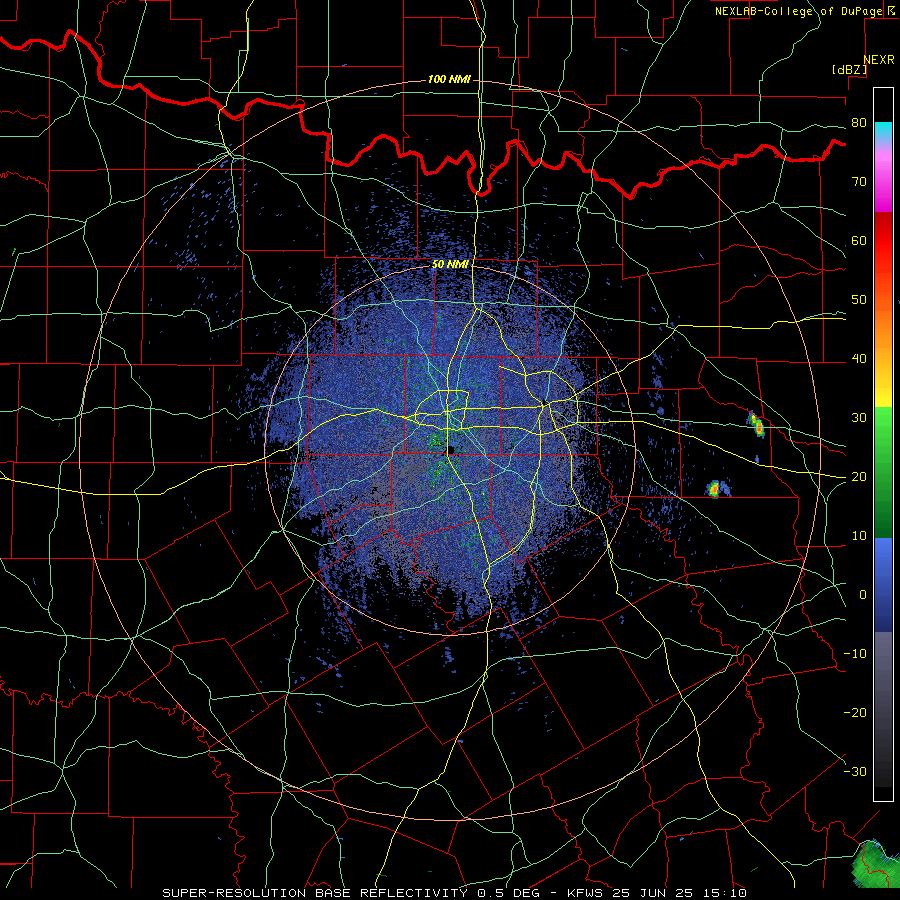900x900 pixels.
Task: Click the blue band of the color bar
Action: (883, 585)
